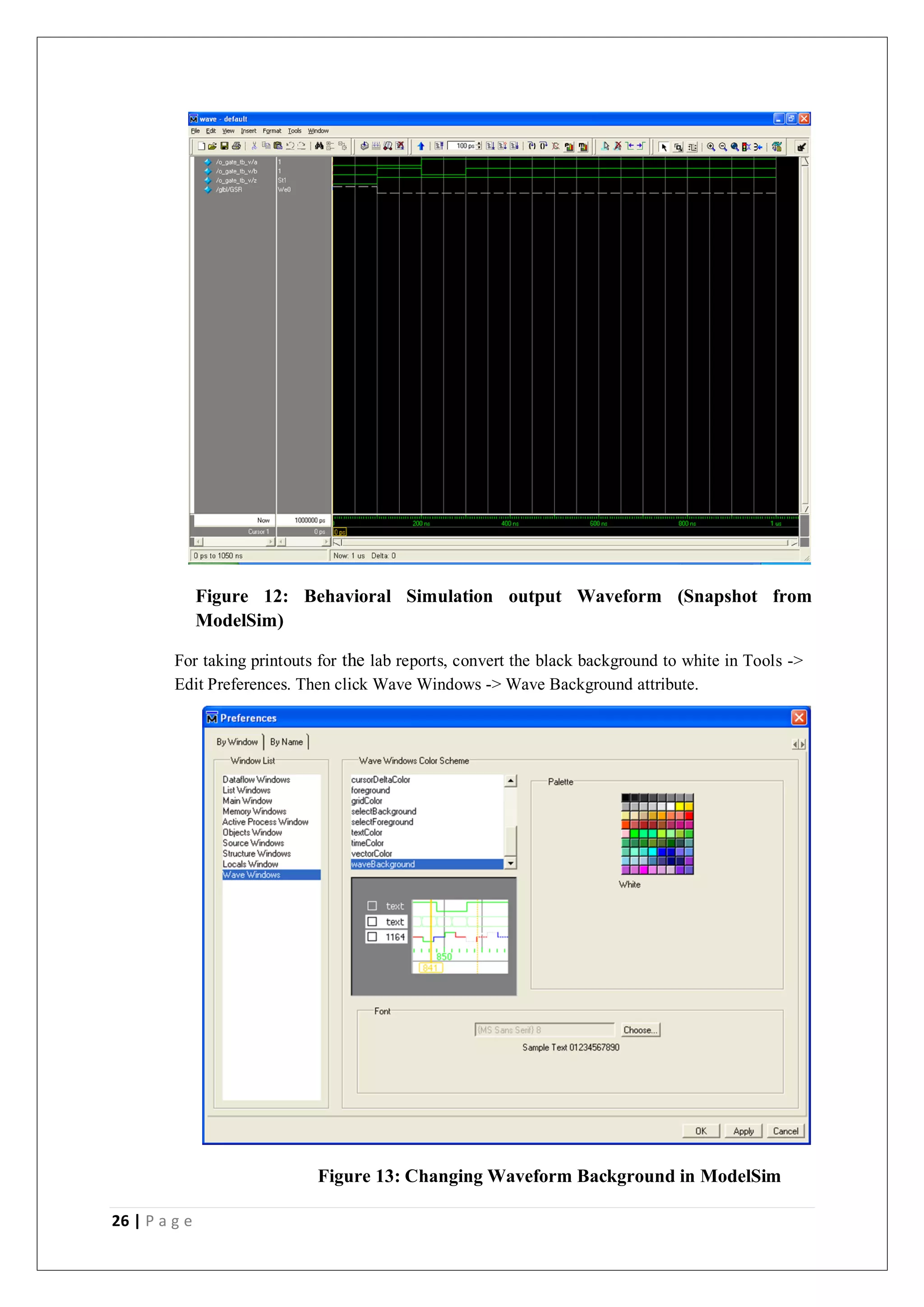Select waveBackground in color scheme list
Screen dimensions: 924x1307
click(427, 864)
